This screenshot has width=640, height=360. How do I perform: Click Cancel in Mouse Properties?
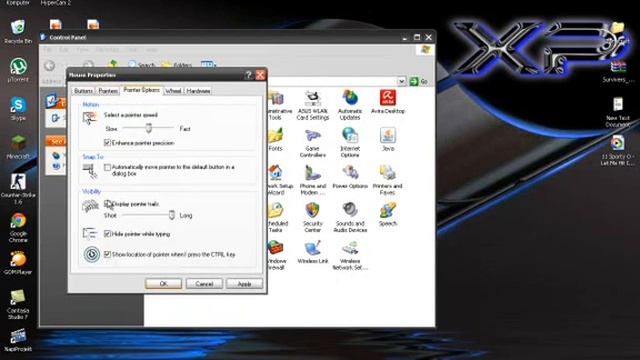point(204,284)
